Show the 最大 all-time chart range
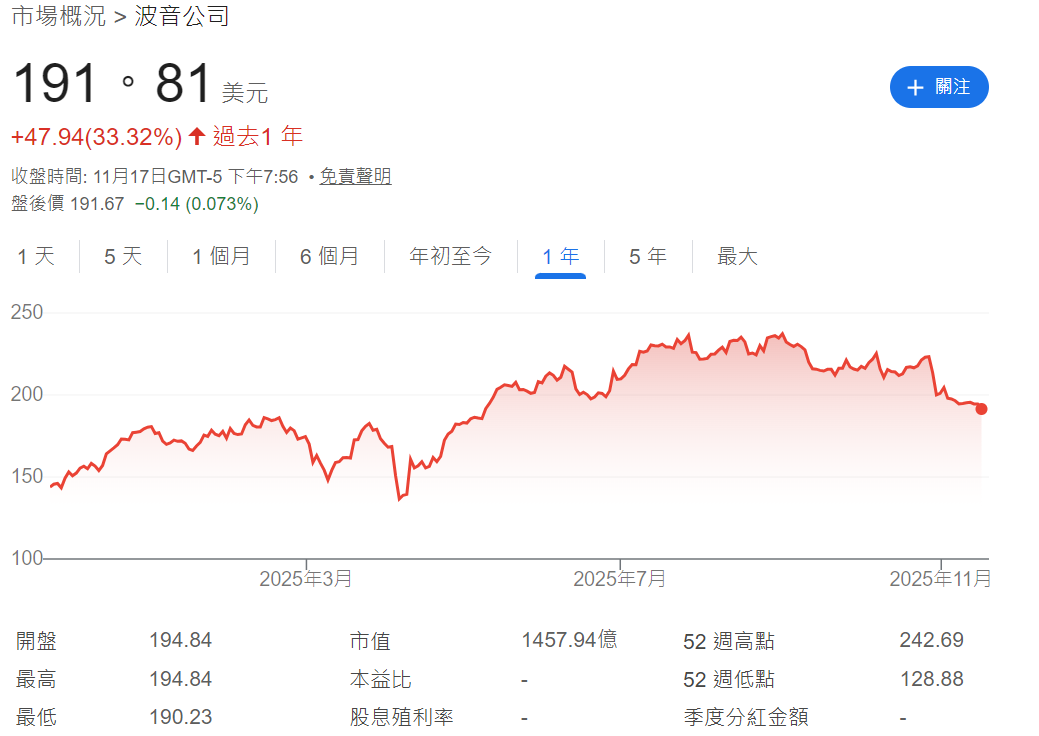This screenshot has height=736, width=1039. (737, 256)
